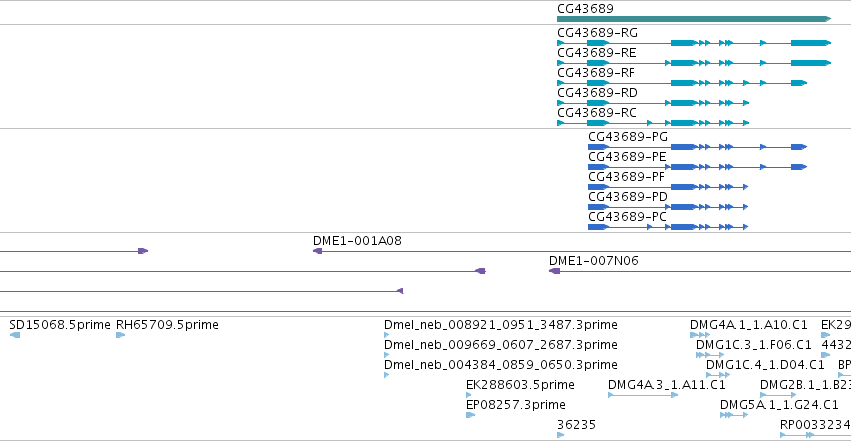Open feature DMG5A.1_1.G24.C1
This screenshot has height=441, width=851.
(x=734, y=416)
